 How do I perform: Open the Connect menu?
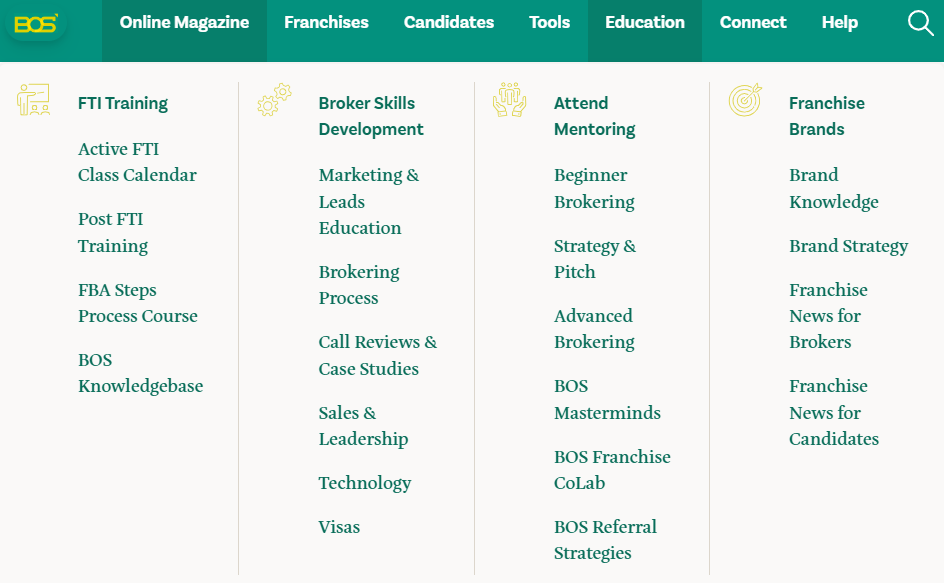753,23
